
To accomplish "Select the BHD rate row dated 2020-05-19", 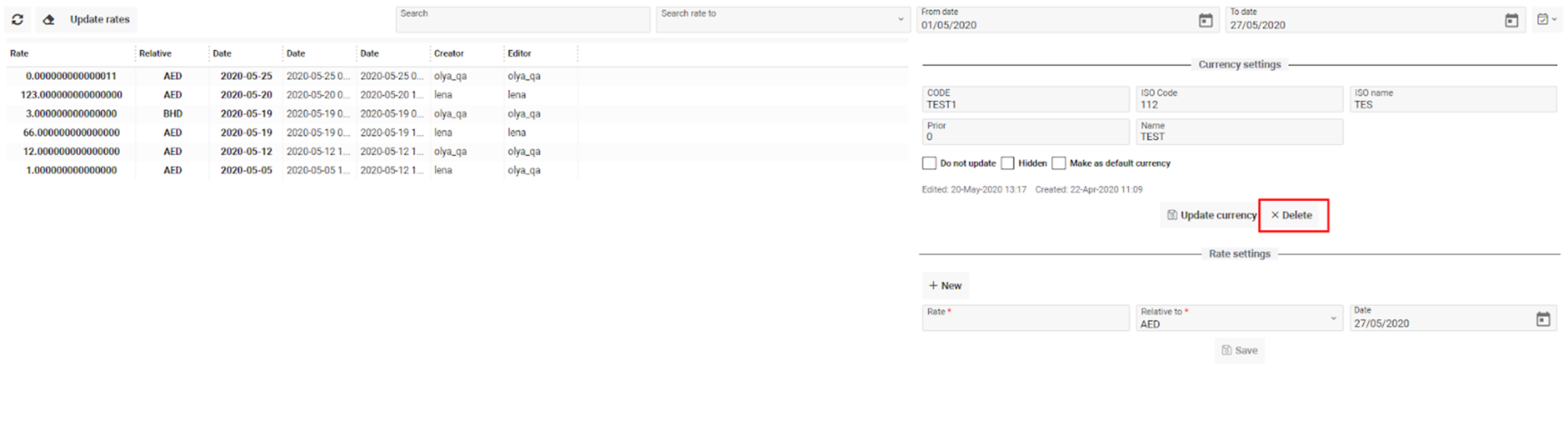I will pos(172,114).
